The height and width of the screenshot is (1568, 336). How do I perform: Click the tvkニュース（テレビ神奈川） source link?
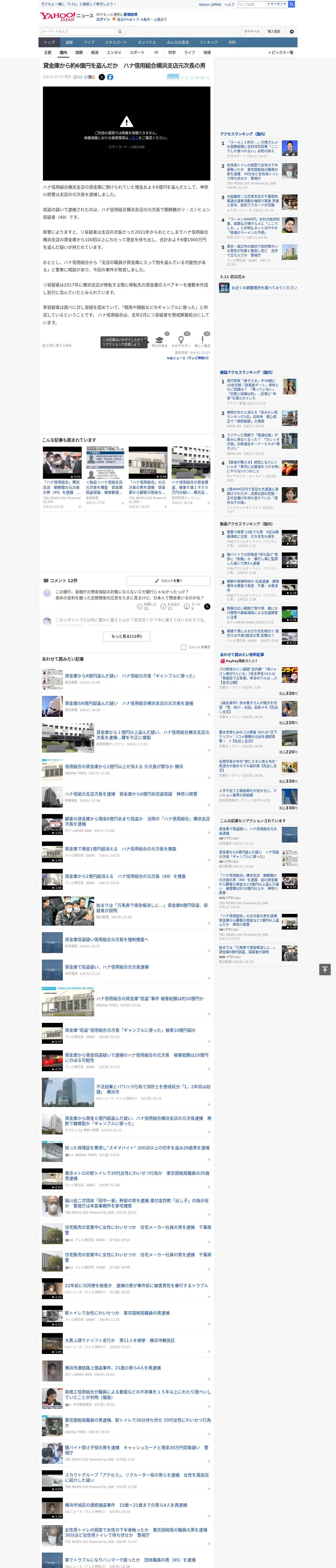click(x=188, y=358)
